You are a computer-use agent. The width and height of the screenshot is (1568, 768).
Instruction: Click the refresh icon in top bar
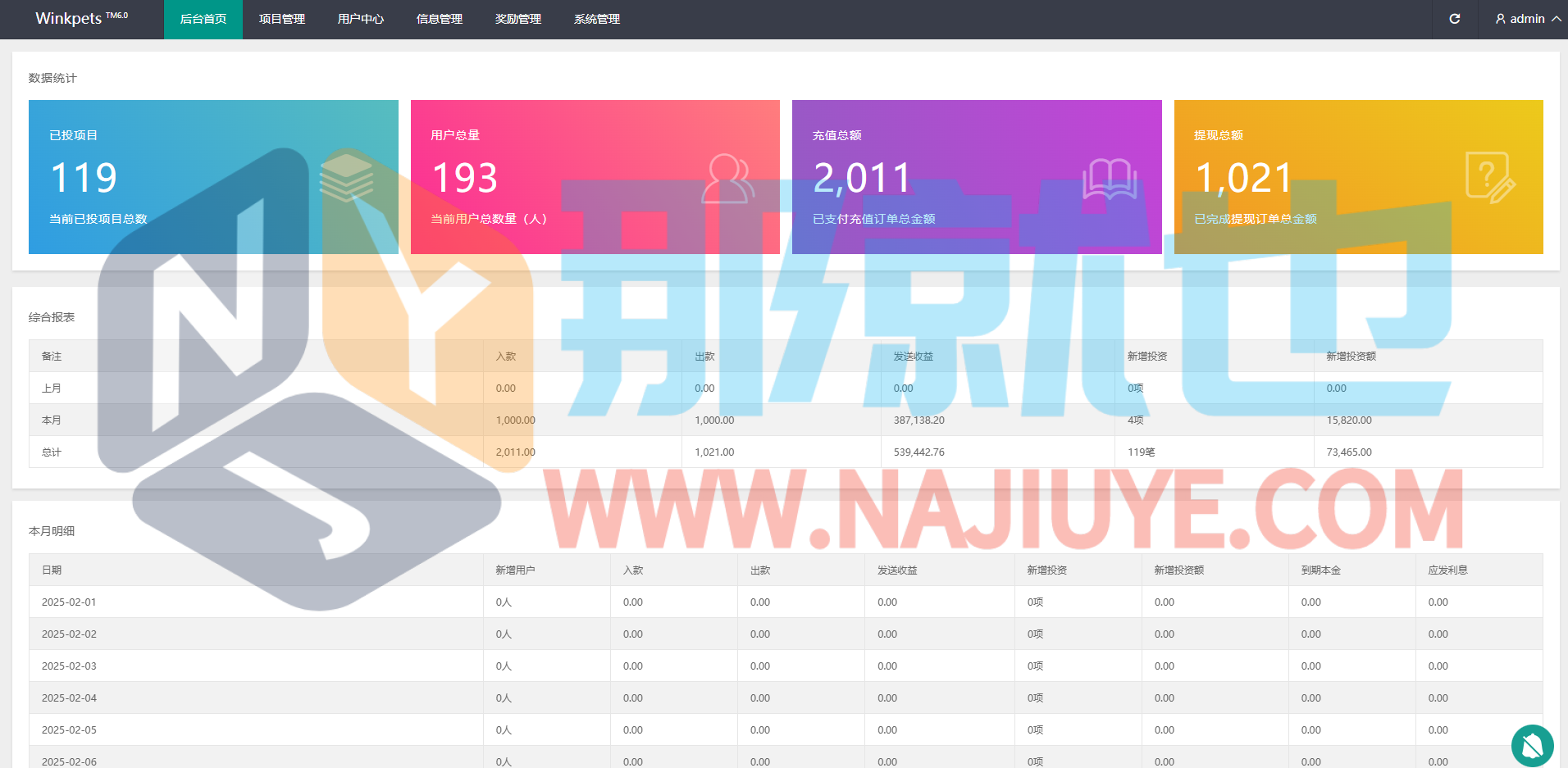coord(1454,19)
